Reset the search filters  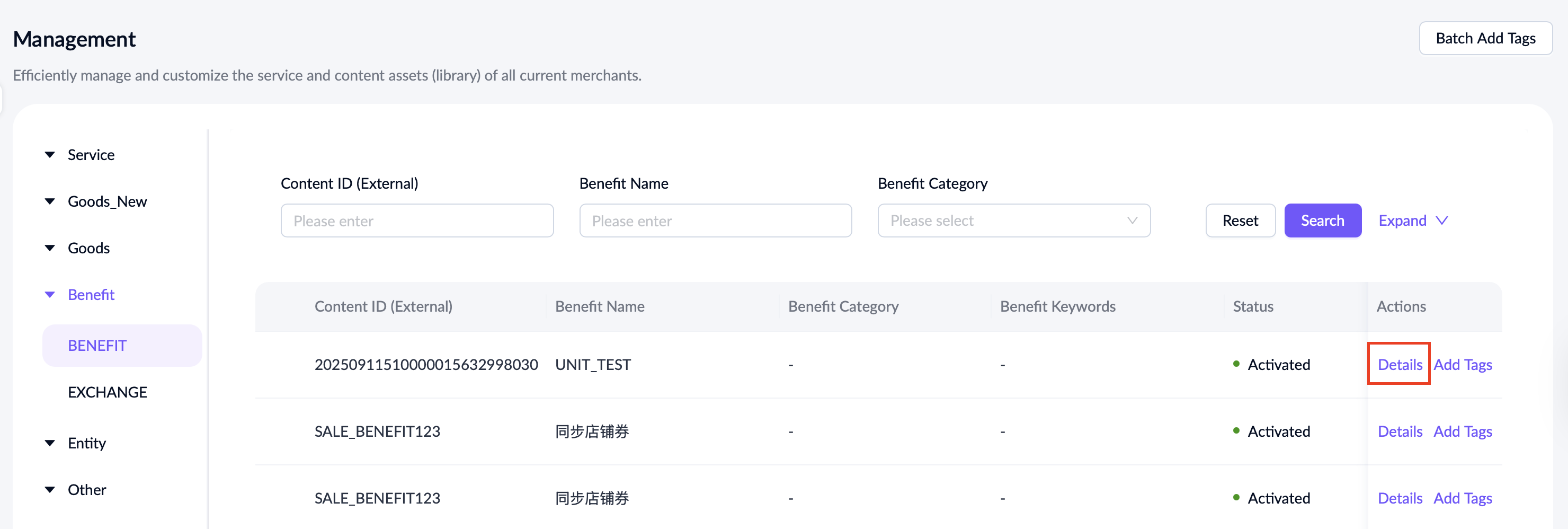coord(1240,221)
